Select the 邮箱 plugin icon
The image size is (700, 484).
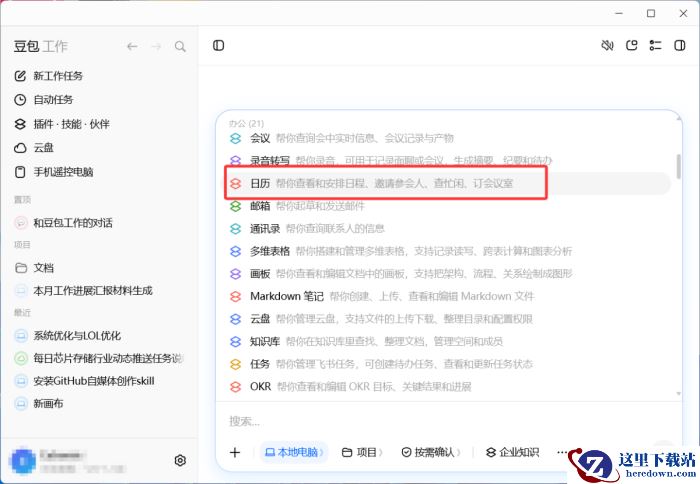pyautogui.click(x=235, y=206)
